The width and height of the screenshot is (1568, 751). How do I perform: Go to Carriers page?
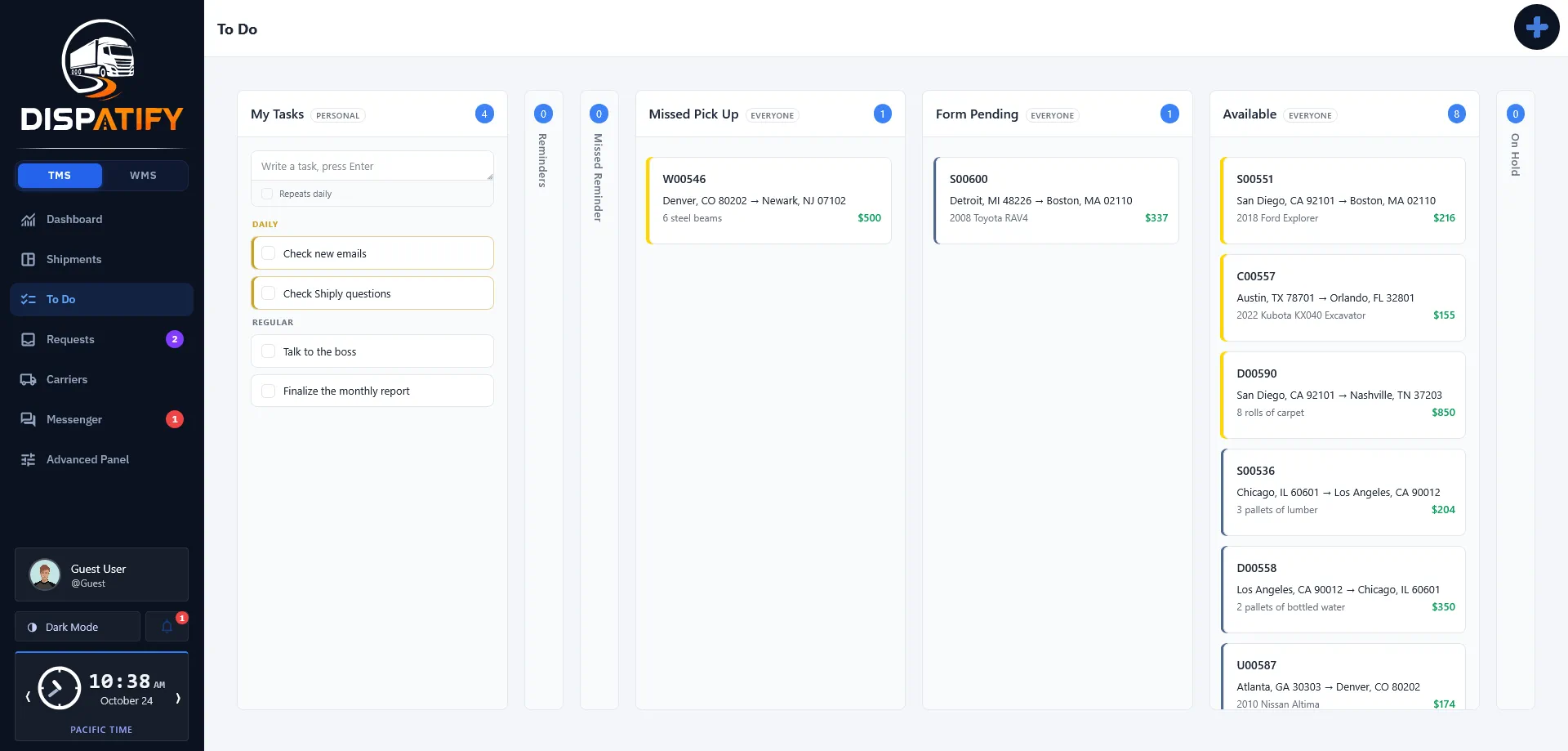[101, 379]
